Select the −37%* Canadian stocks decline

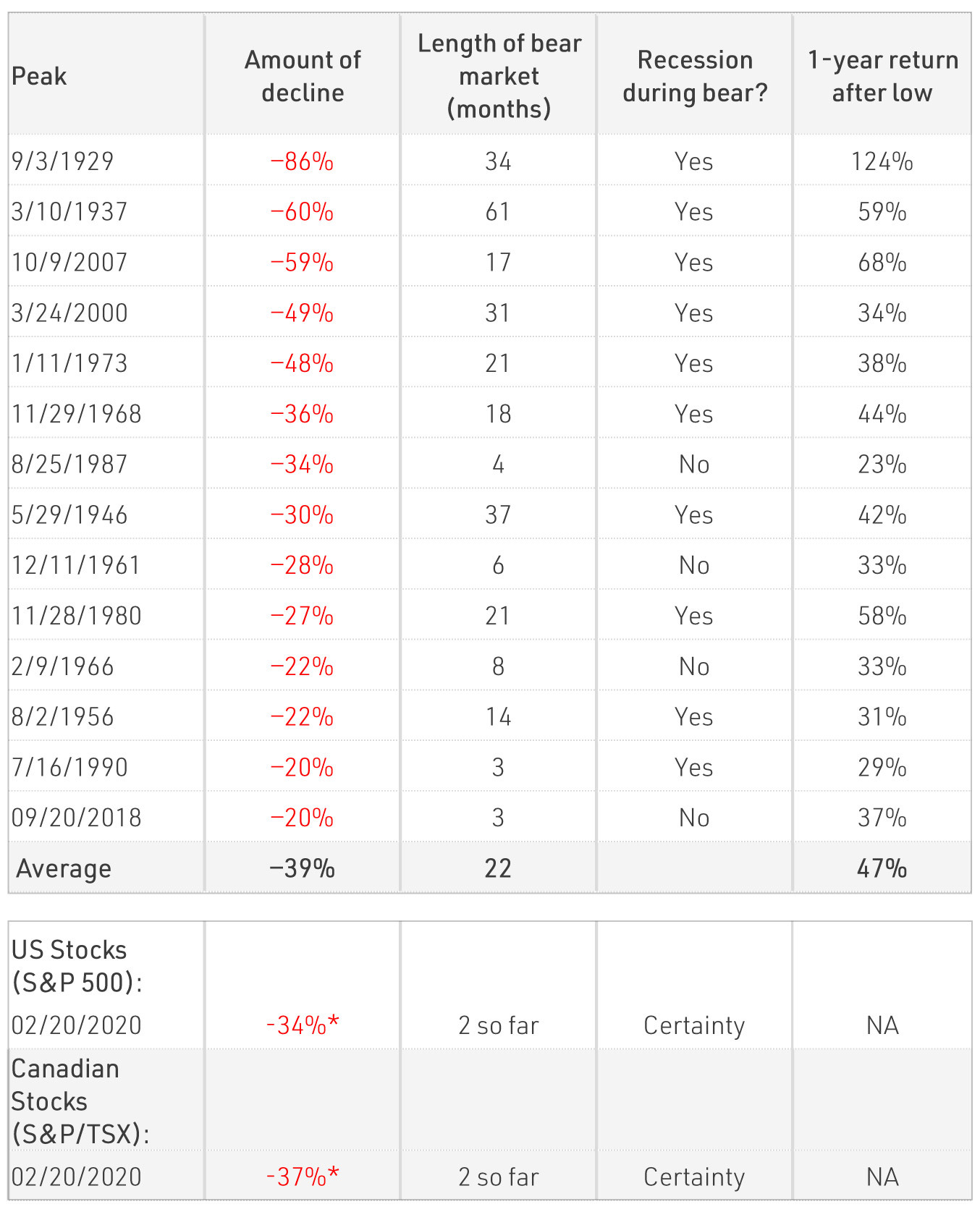[x=303, y=1177]
